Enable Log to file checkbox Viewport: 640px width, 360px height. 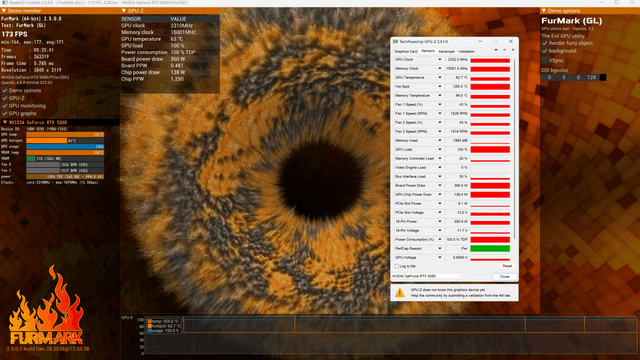[396, 266]
